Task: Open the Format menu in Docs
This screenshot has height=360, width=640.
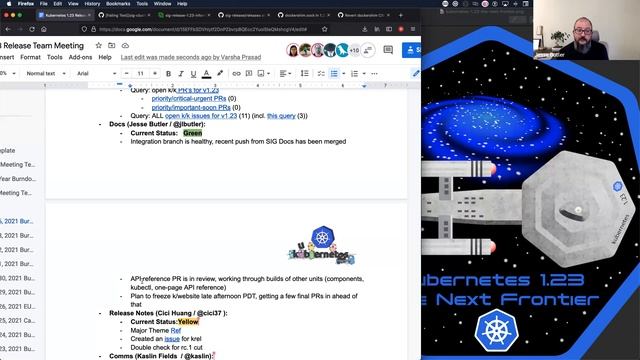Action: 30,58
